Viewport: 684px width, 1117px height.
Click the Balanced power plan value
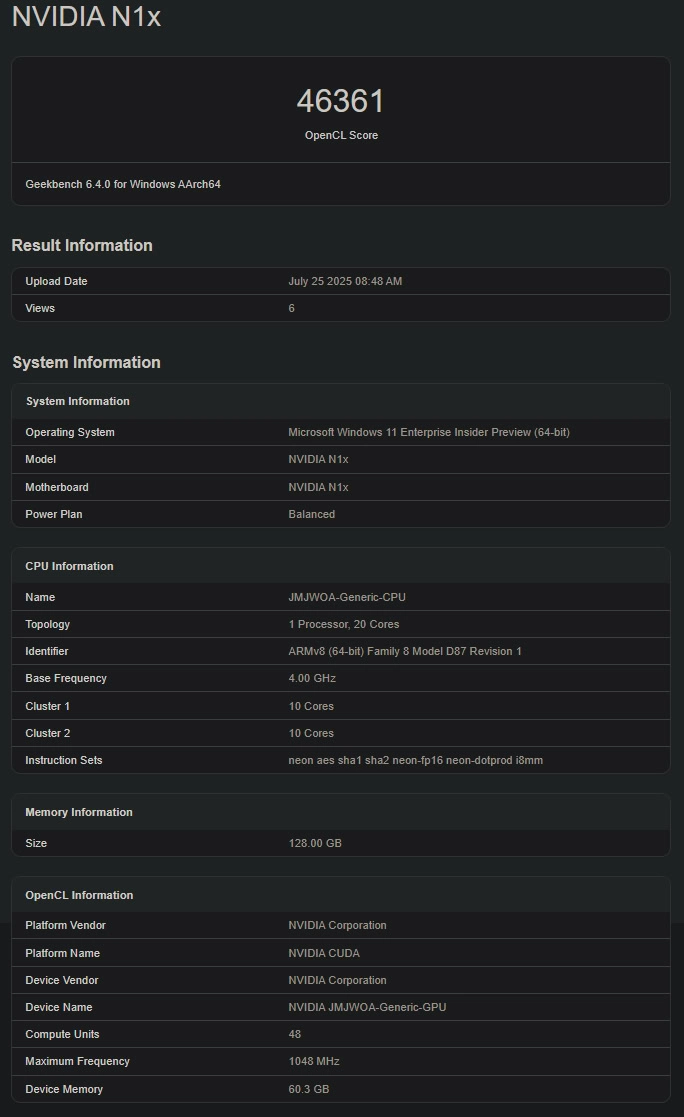click(x=311, y=514)
